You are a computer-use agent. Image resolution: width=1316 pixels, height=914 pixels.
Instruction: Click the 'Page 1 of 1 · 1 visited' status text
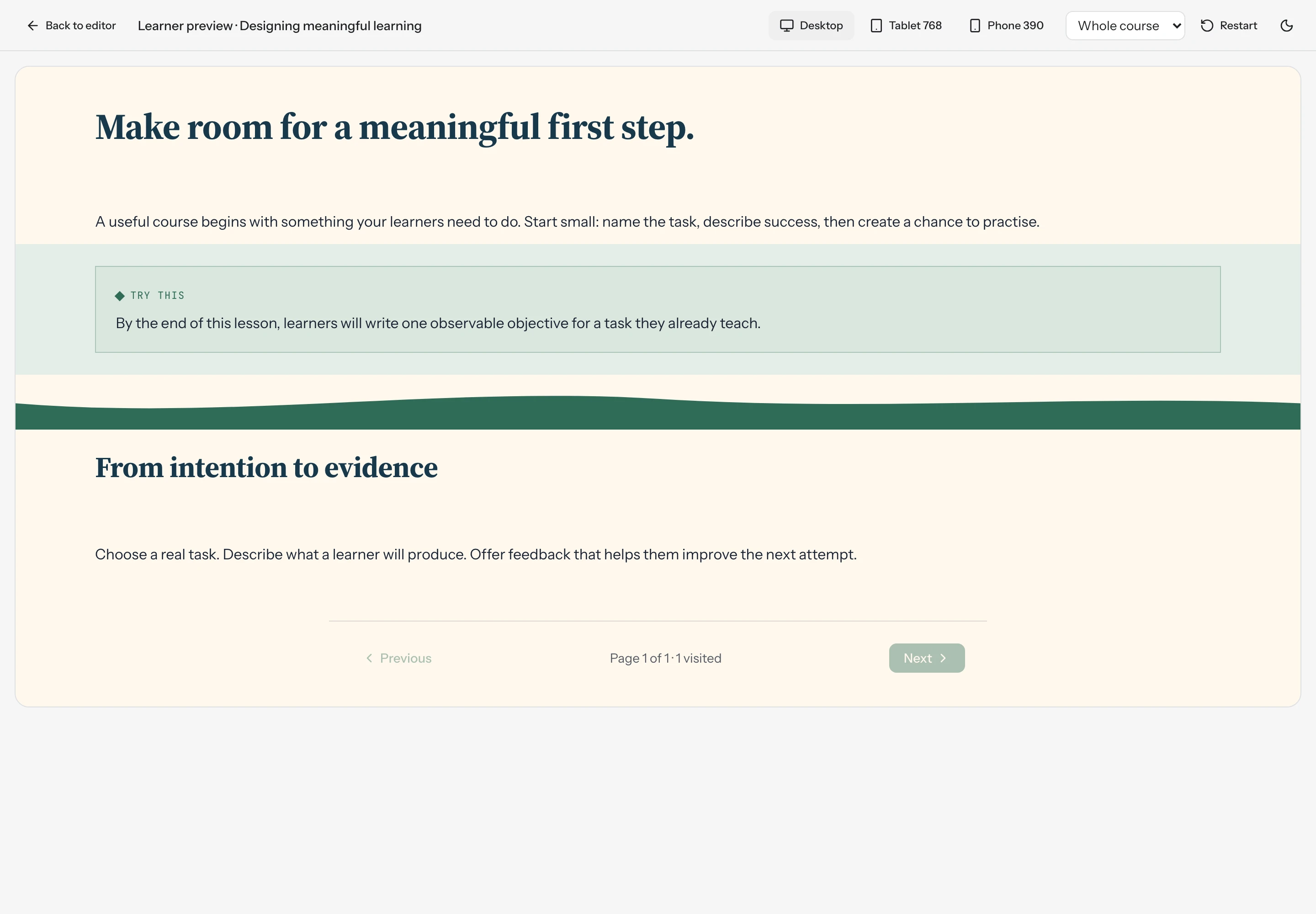tap(665, 658)
